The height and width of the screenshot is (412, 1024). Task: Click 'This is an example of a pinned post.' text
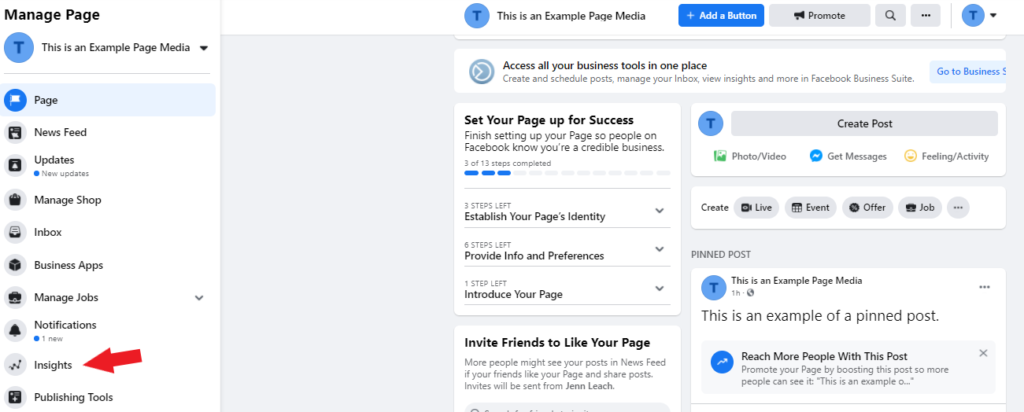[x=820, y=316]
